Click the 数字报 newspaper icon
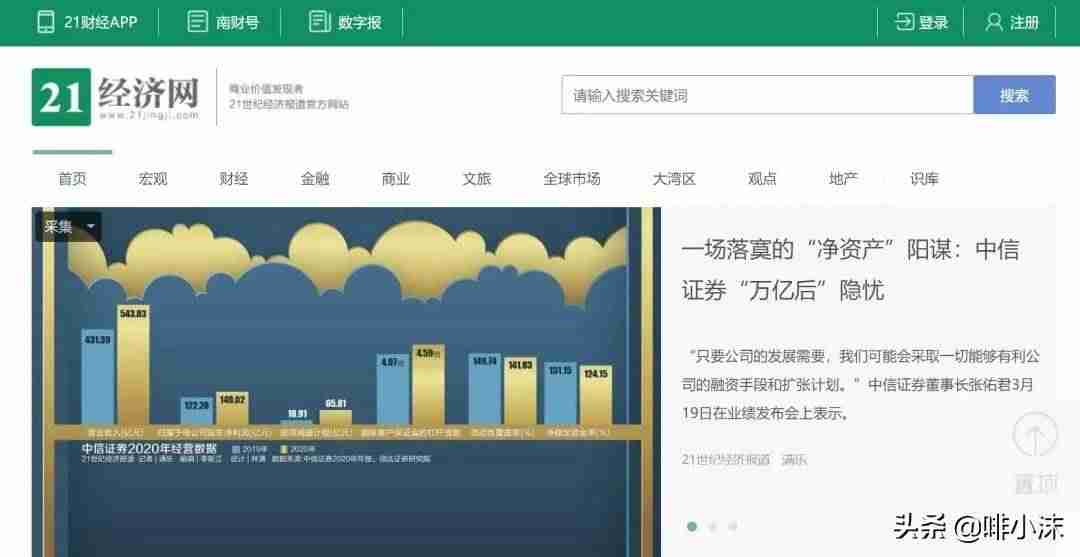 pos(320,22)
